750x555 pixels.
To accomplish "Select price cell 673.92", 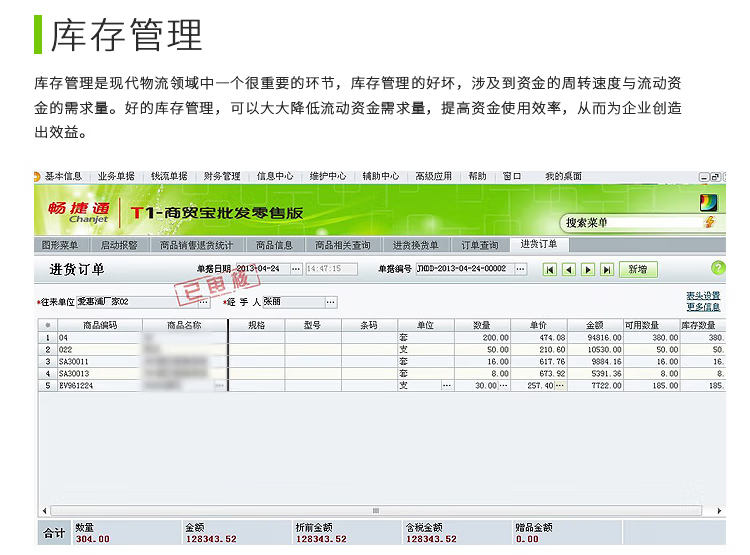I will [x=539, y=374].
